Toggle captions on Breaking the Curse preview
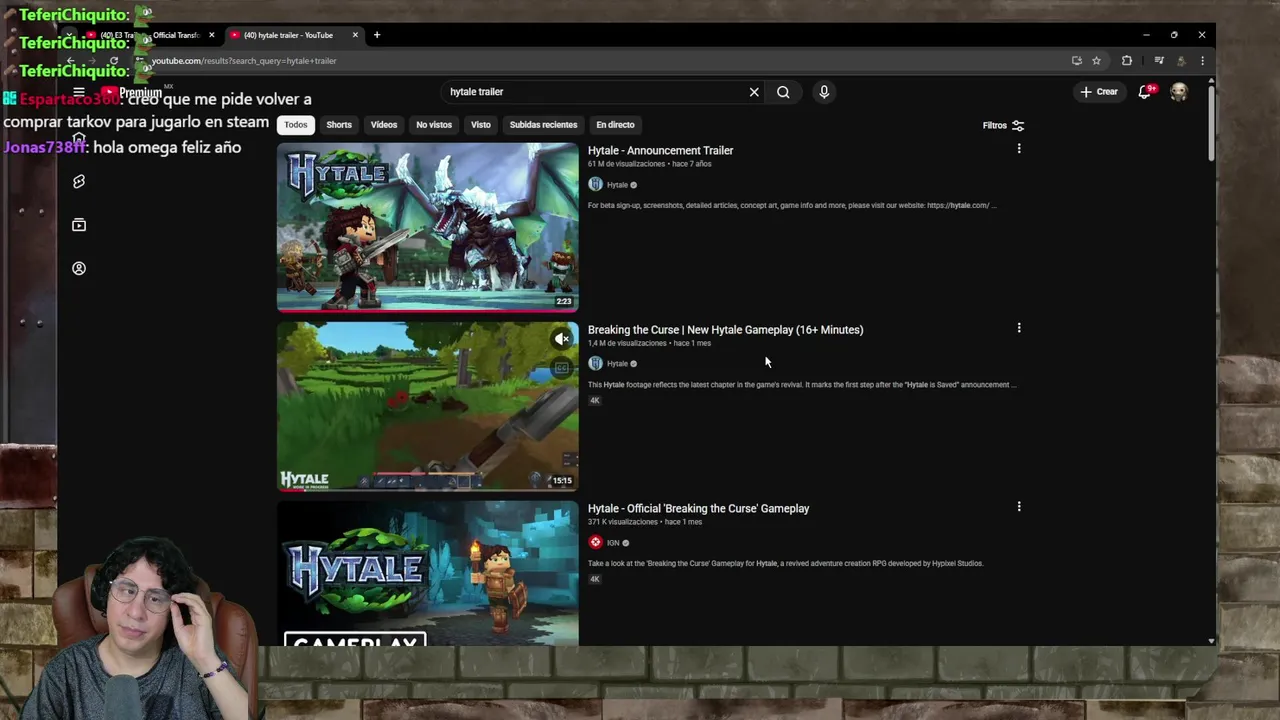Screen dimensions: 1280x720 click(561, 368)
